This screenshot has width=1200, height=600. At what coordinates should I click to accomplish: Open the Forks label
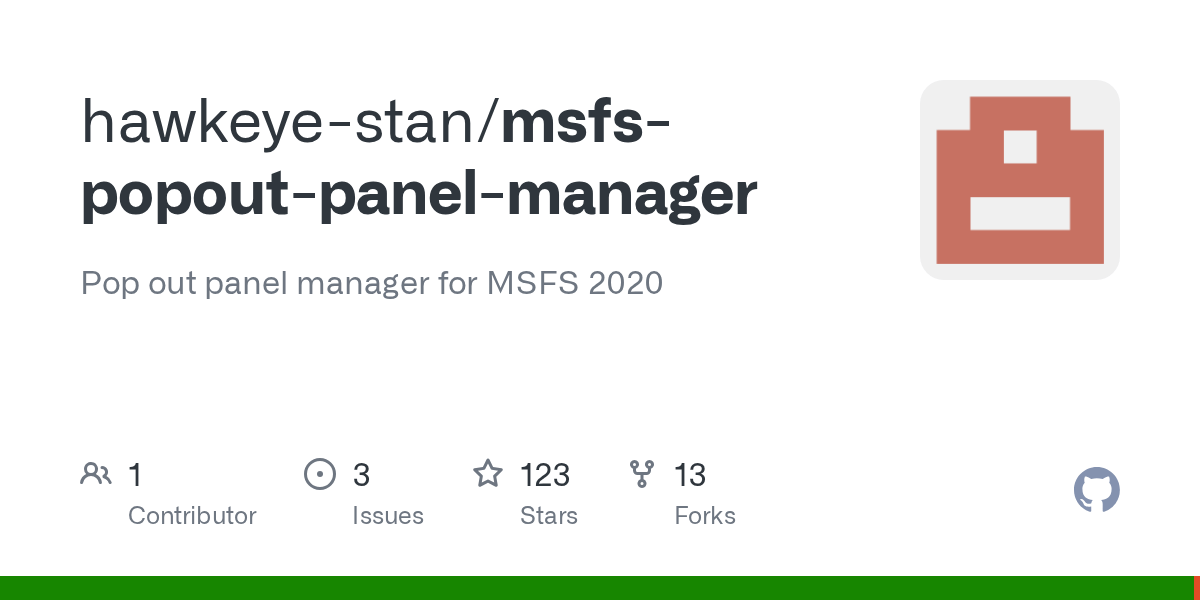(705, 516)
